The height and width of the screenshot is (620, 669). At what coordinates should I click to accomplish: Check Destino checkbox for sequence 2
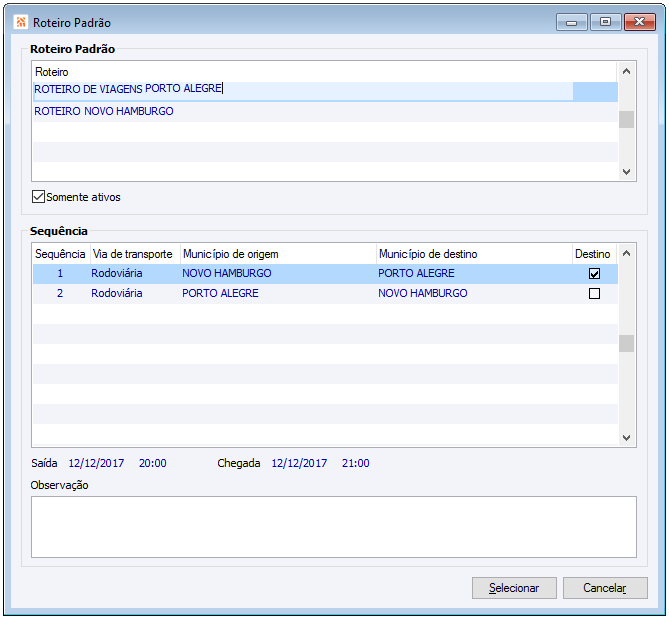(x=594, y=294)
